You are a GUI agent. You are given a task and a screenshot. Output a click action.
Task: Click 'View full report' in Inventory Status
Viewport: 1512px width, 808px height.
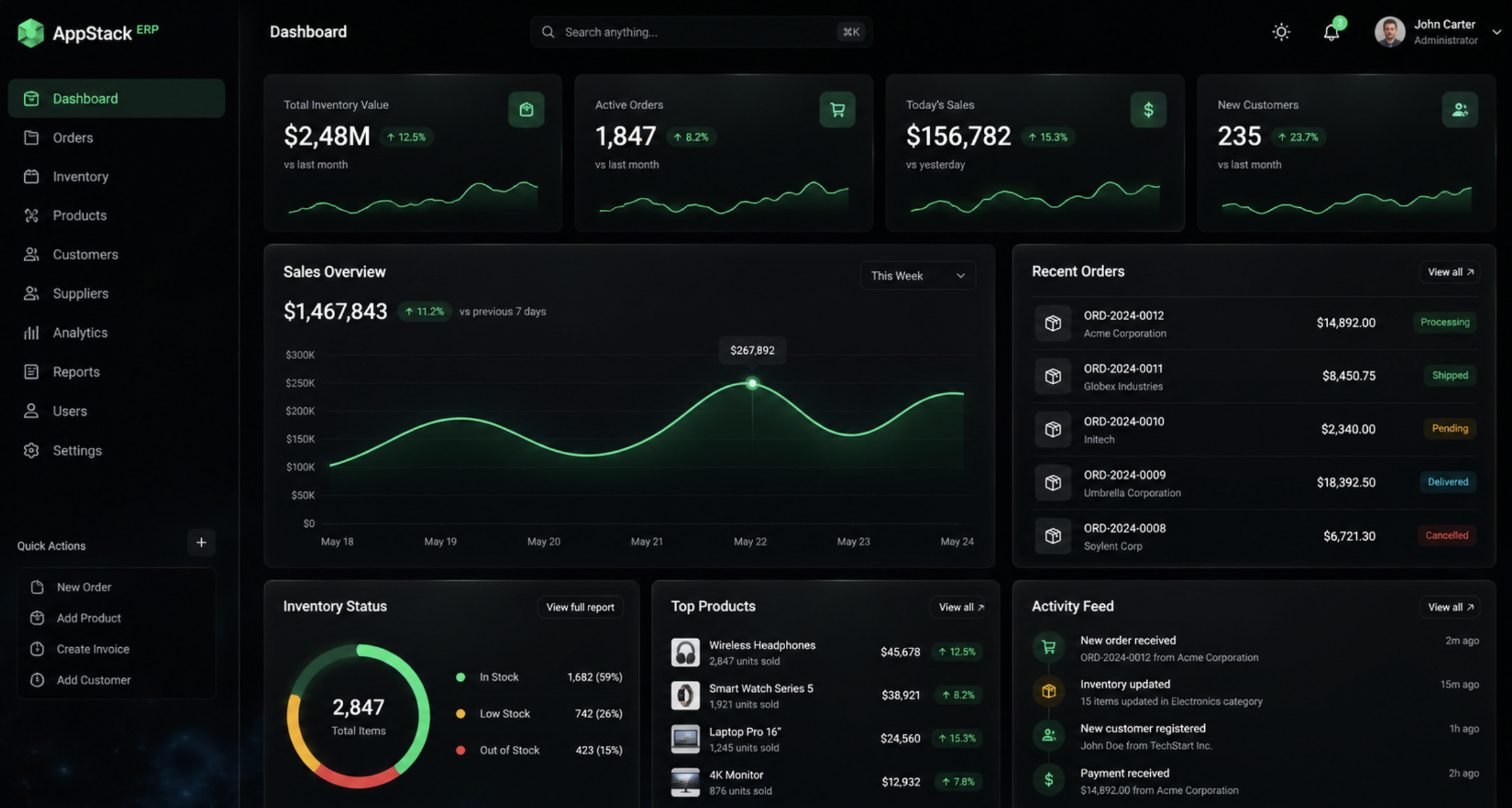[x=580, y=607]
